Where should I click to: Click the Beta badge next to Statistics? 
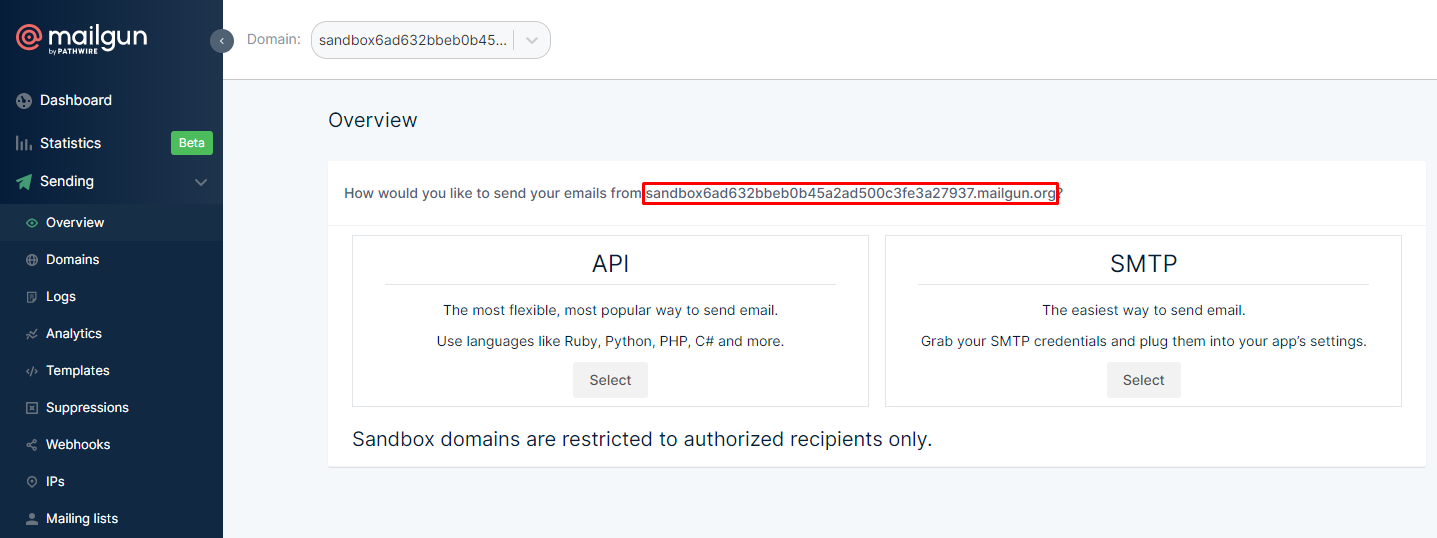191,143
